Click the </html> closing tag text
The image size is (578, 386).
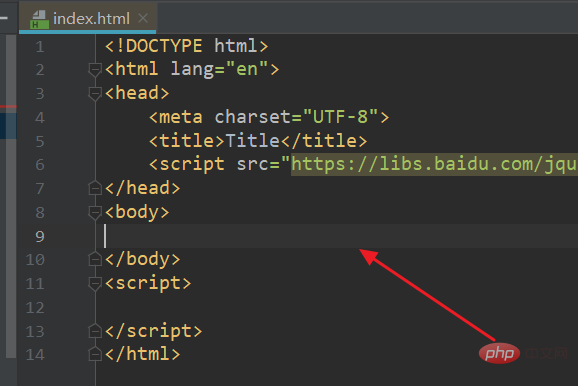[143, 354]
